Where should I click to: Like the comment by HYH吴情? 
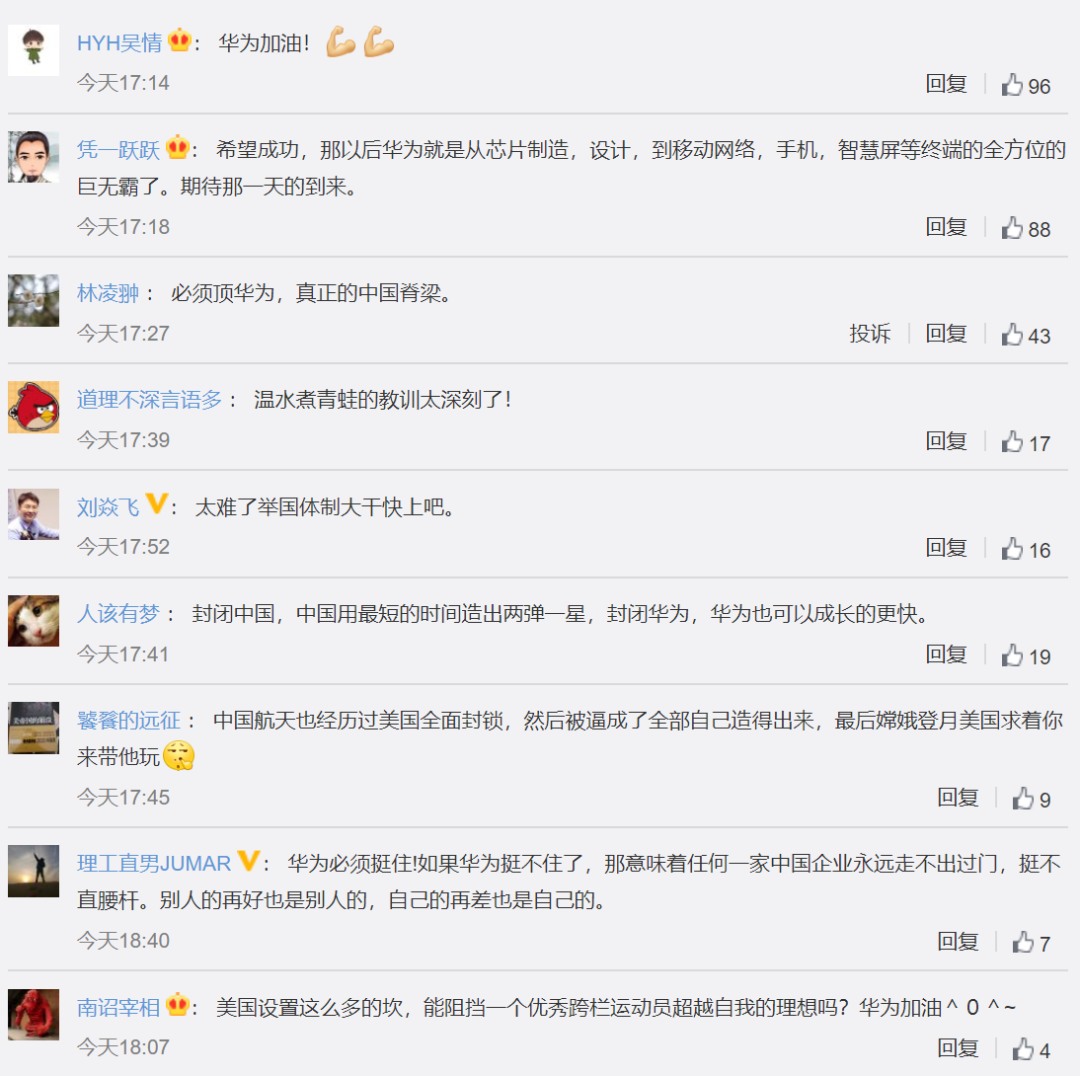(x=1026, y=85)
